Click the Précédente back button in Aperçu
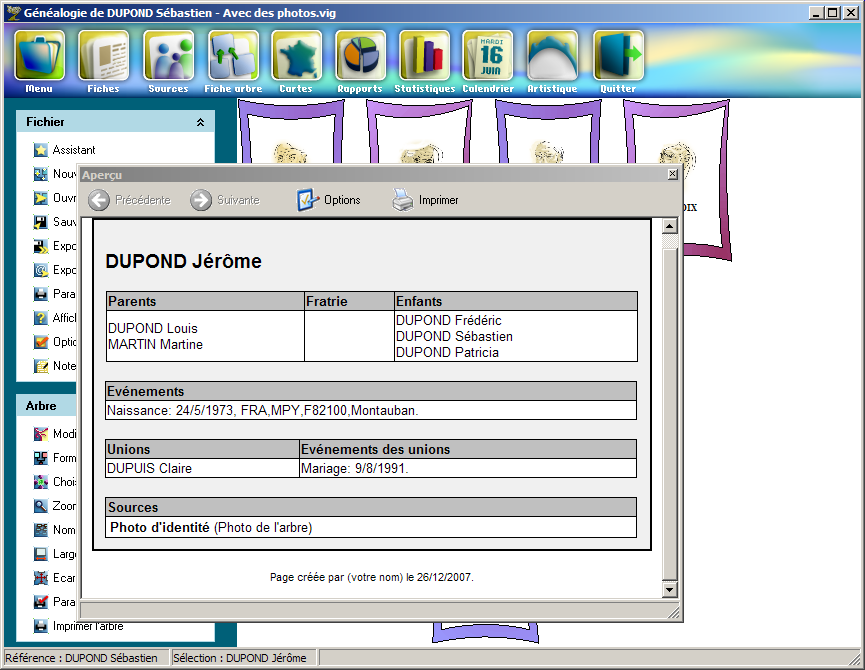This screenshot has height=670, width=865. click(x=129, y=200)
